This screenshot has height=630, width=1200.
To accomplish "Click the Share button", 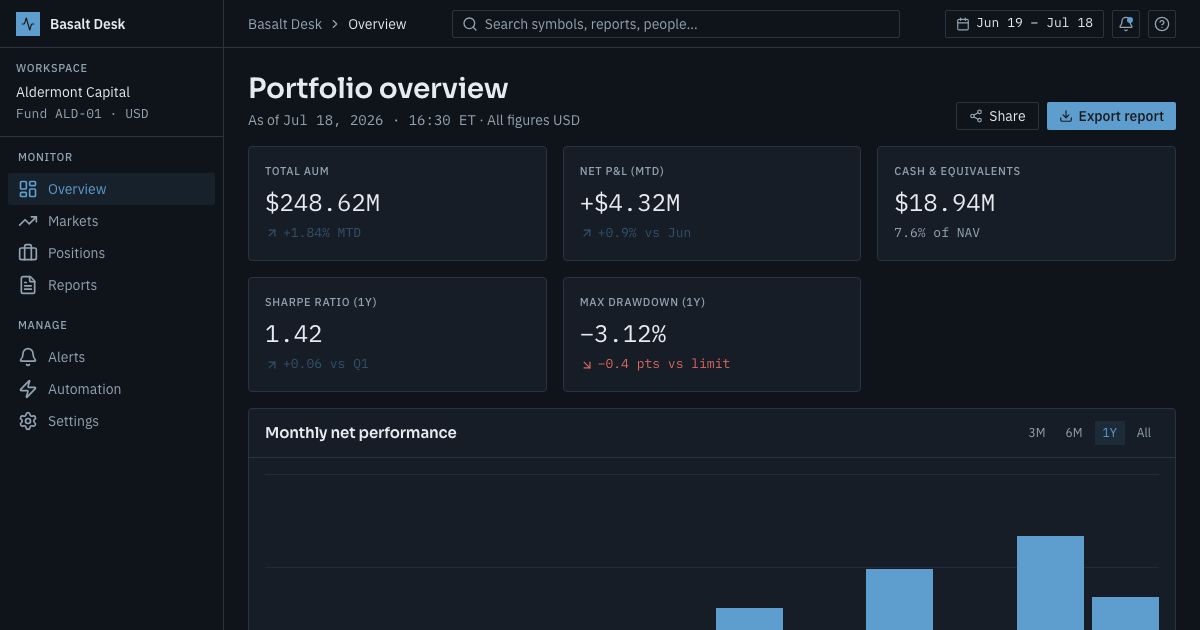I will (997, 116).
